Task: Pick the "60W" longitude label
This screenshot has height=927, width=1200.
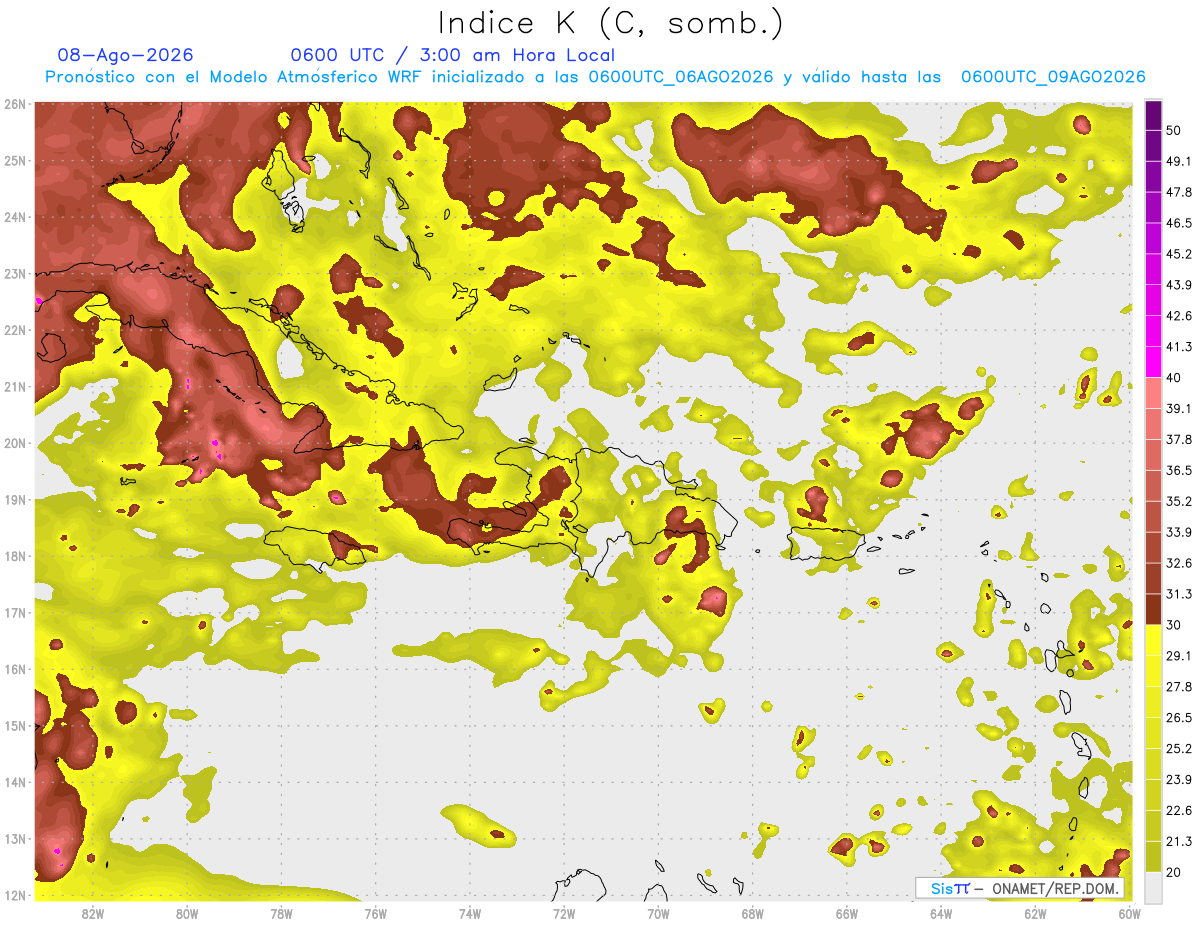Action: (x=1130, y=913)
